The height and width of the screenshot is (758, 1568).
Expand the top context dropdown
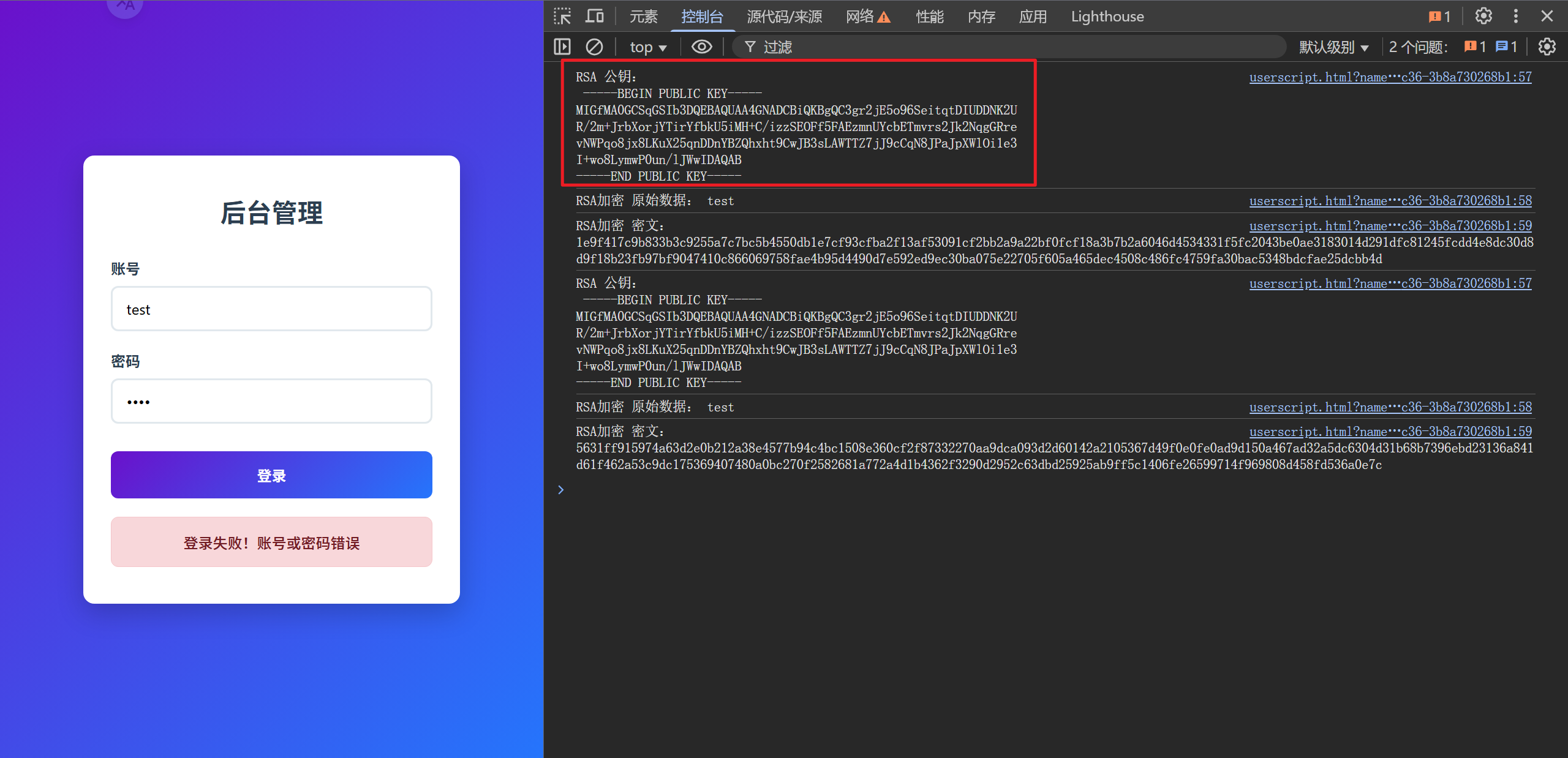[x=647, y=47]
